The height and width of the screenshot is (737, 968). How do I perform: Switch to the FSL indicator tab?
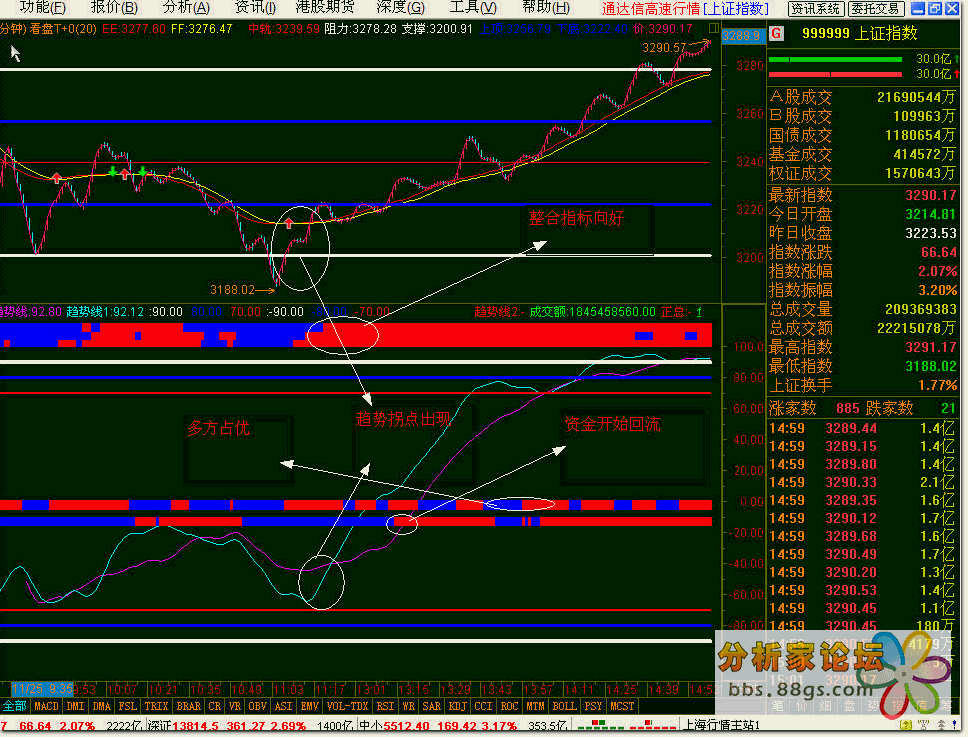point(128,706)
